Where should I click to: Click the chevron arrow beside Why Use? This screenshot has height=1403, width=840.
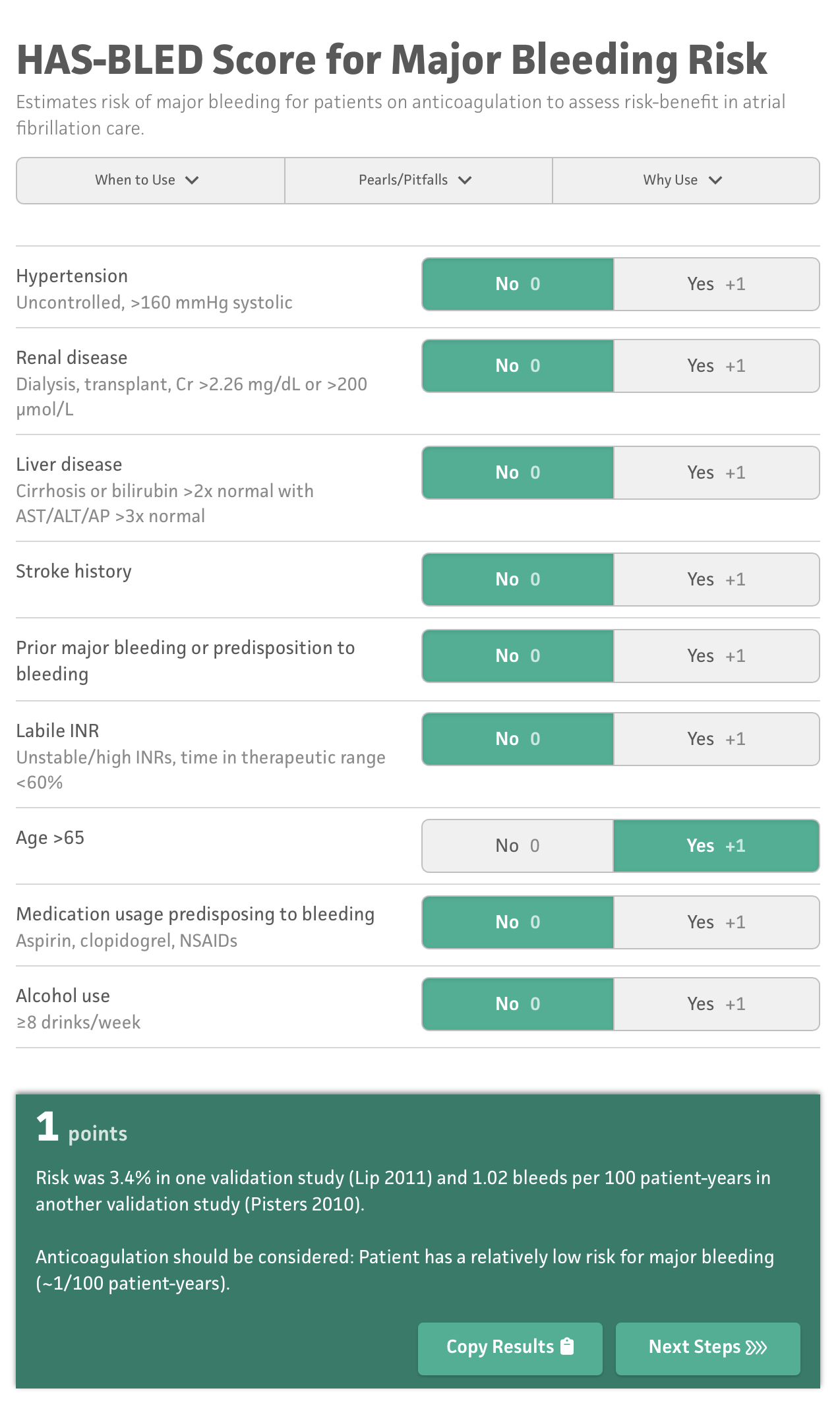point(715,180)
